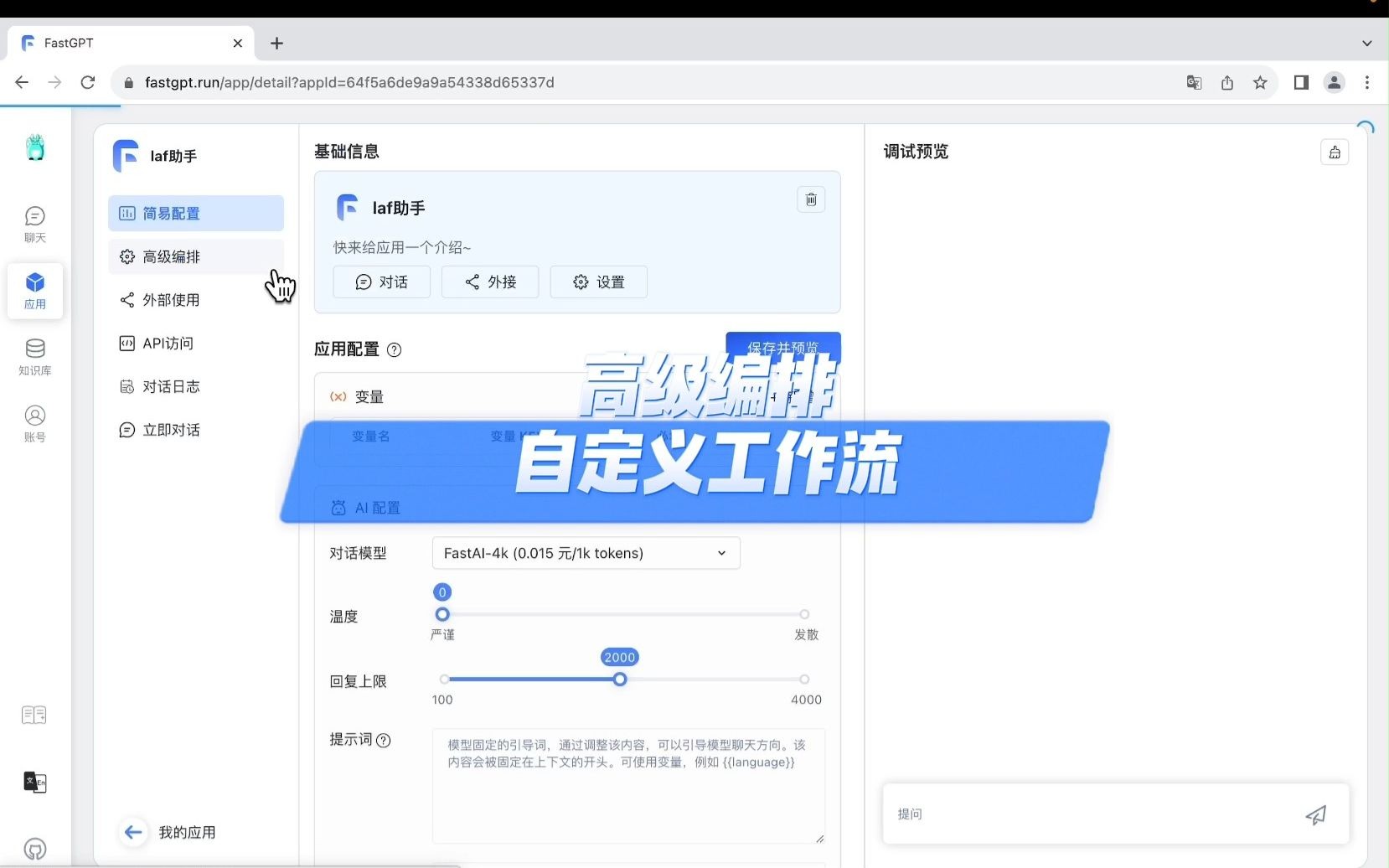Open the browser profile icon

coord(1334,82)
